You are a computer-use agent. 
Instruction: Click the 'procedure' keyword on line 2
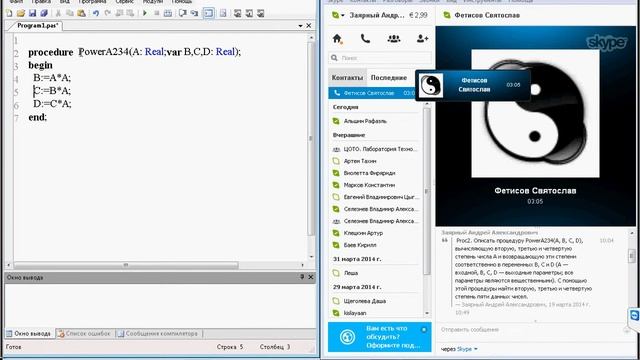tap(51, 53)
